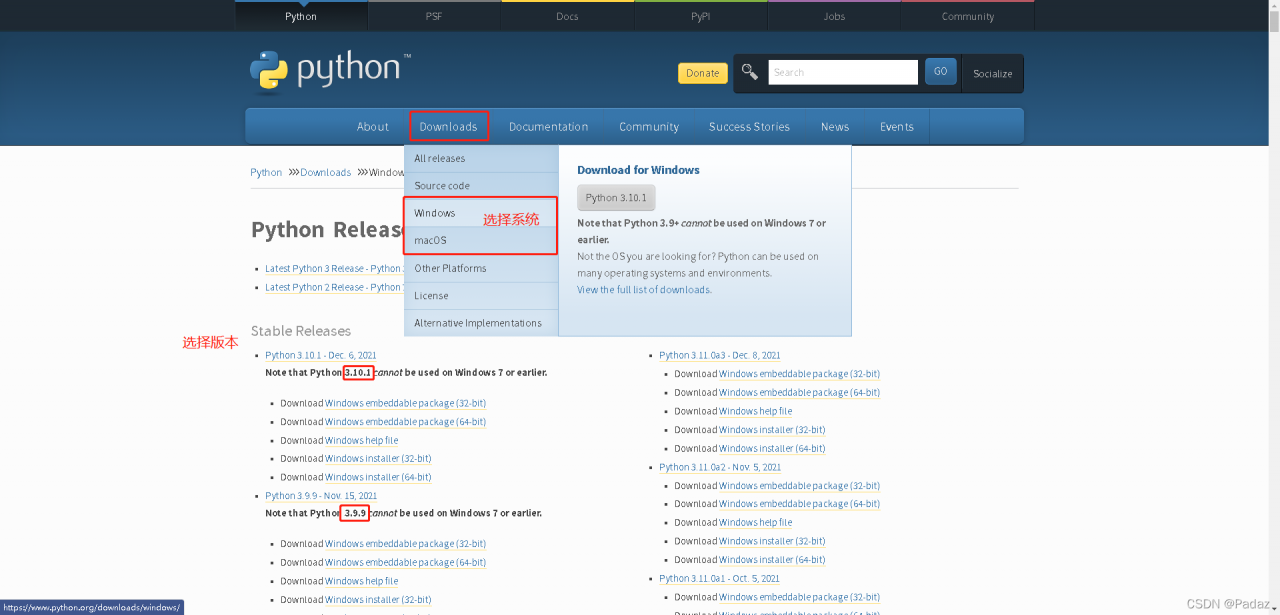The height and width of the screenshot is (615, 1280).
Task: Open the Socialize menu
Action: tap(992, 74)
